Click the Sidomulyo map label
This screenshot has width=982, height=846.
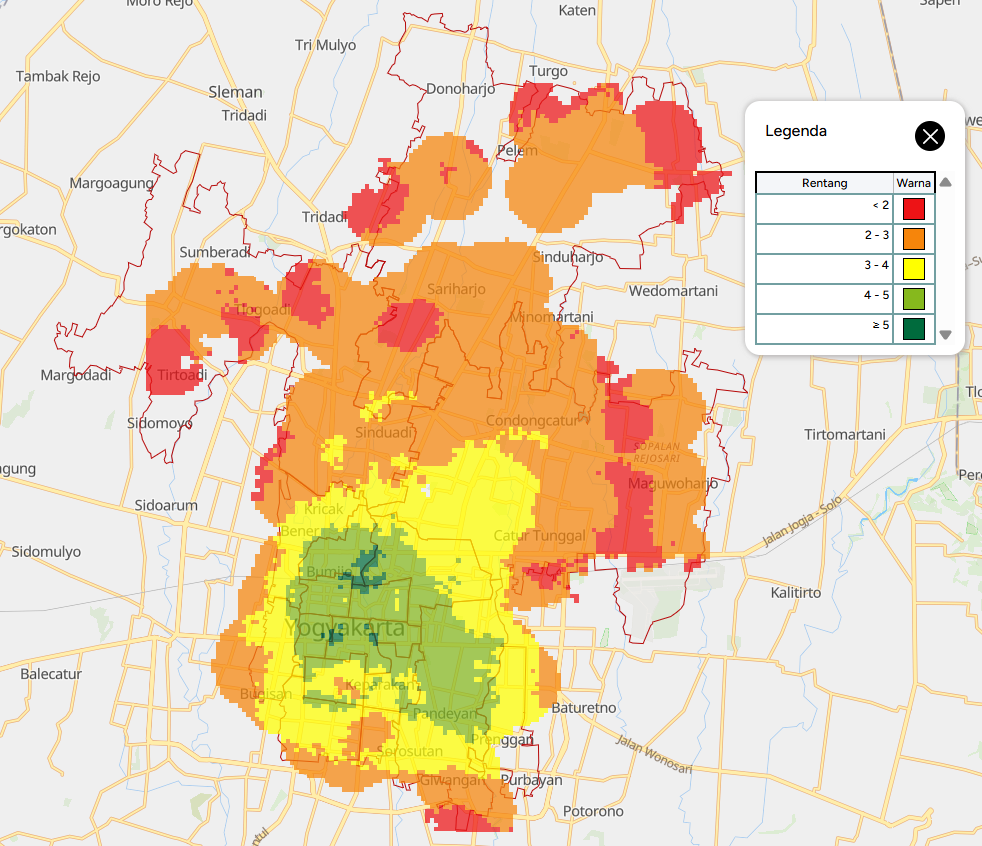pyautogui.click(x=46, y=552)
